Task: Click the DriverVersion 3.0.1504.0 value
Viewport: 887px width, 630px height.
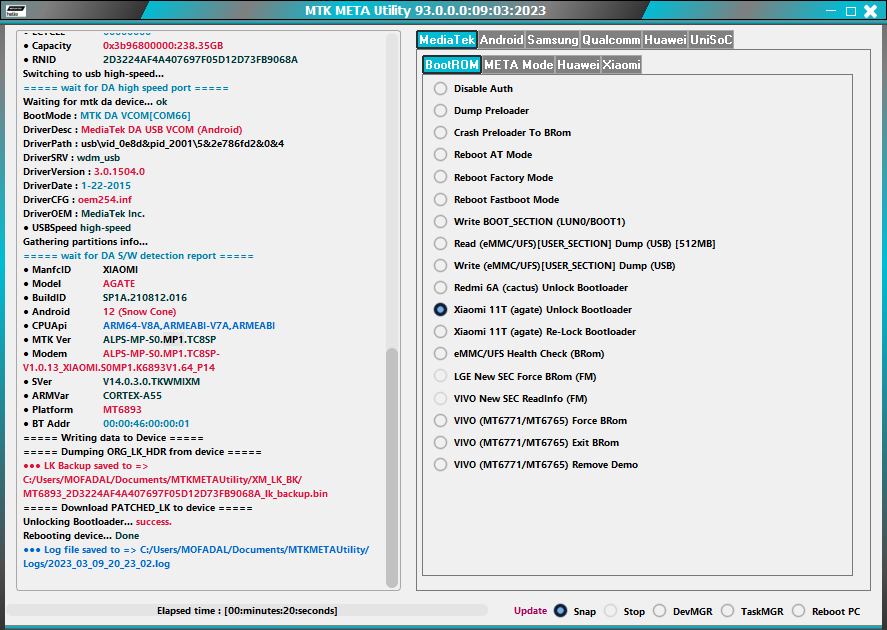Action: (x=119, y=171)
